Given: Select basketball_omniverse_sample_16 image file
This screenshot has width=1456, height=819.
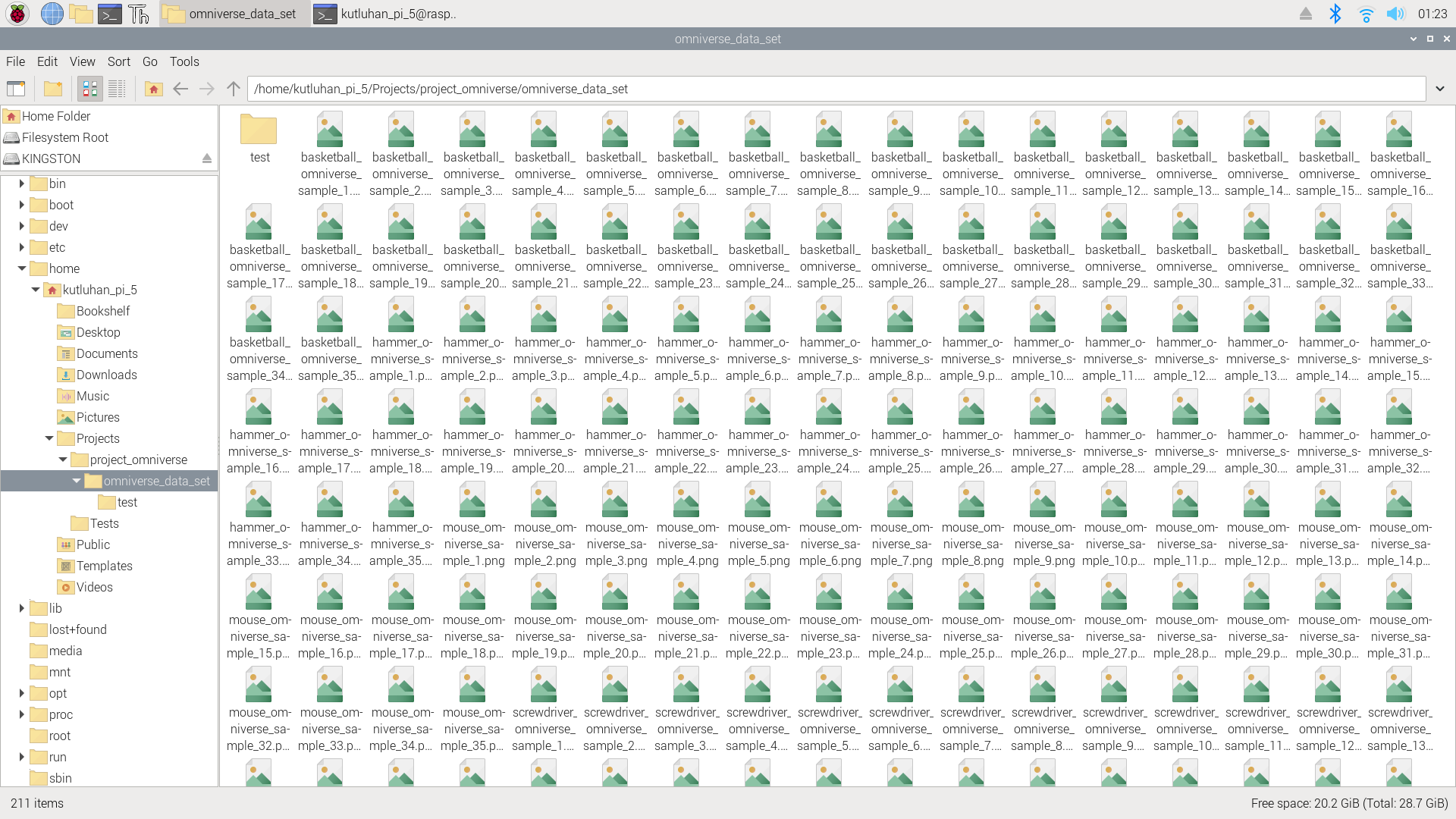Looking at the screenshot, I should coord(1399,155).
